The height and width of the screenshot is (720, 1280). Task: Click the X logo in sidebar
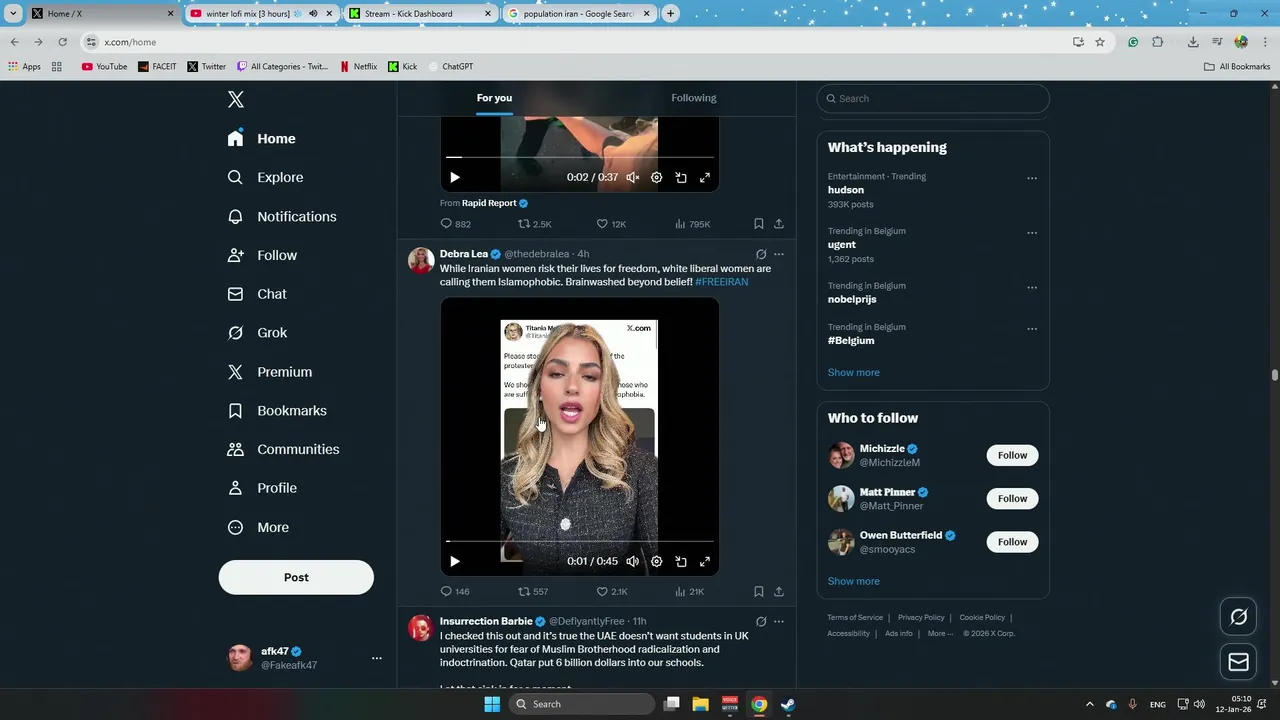click(236, 99)
